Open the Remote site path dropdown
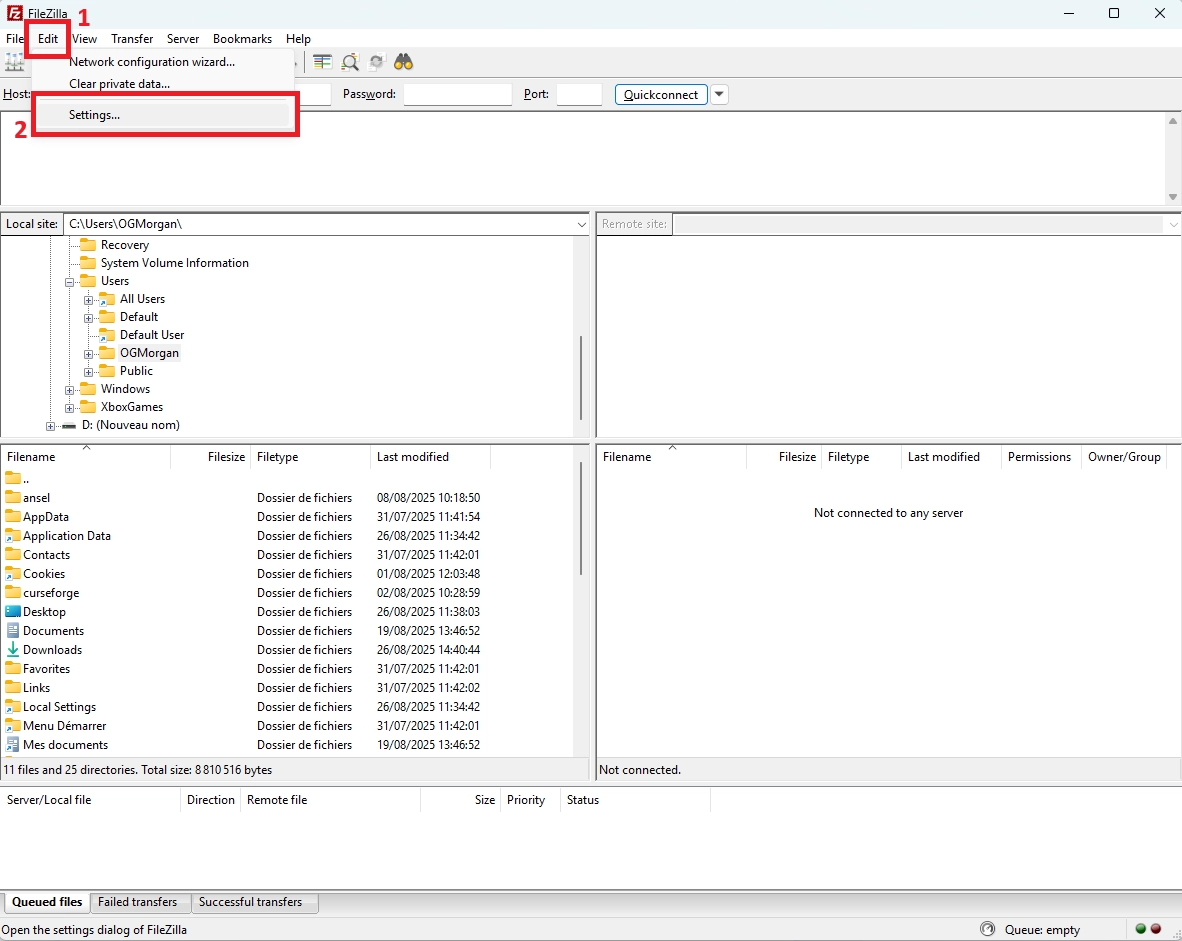The image size is (1182, 941). [1173, 224]
